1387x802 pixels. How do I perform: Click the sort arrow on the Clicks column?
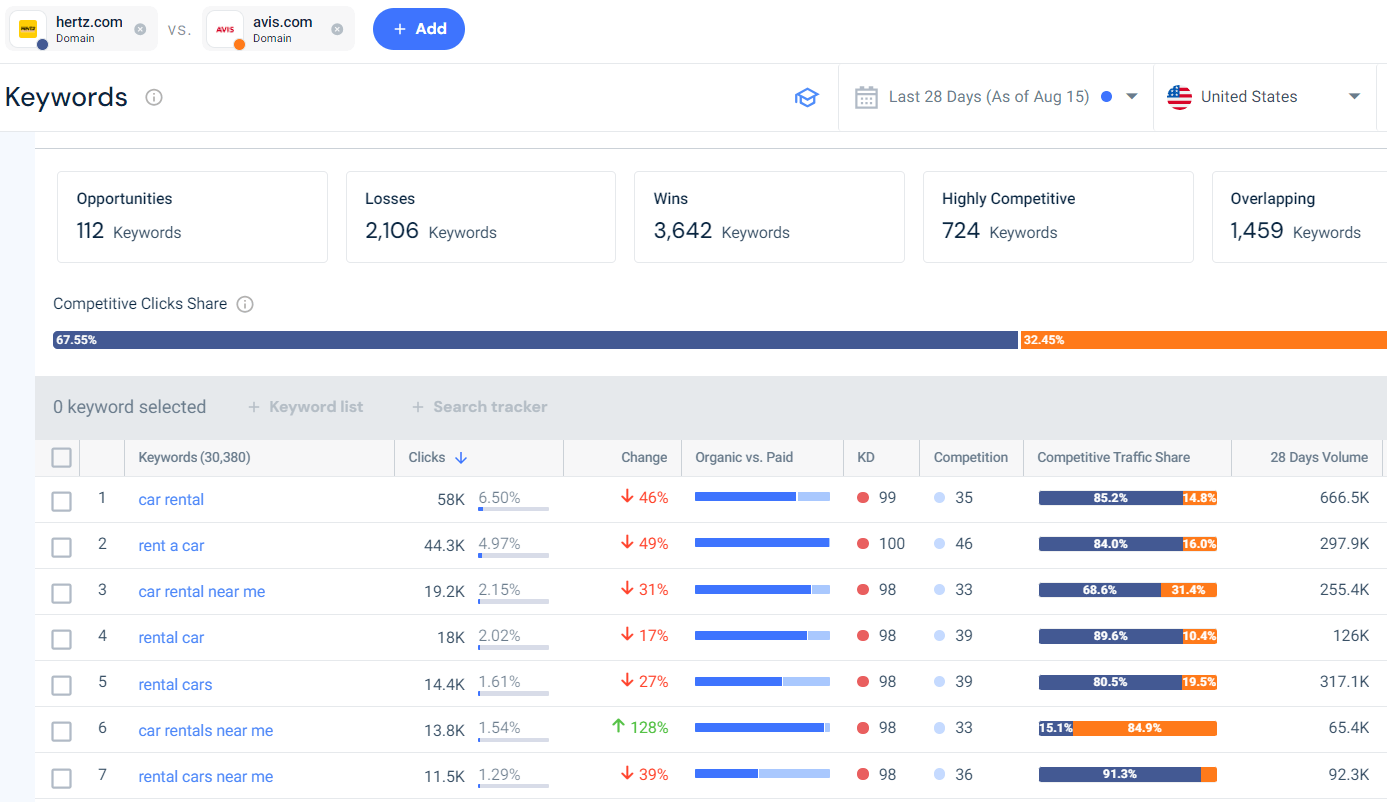pos(460,457)
